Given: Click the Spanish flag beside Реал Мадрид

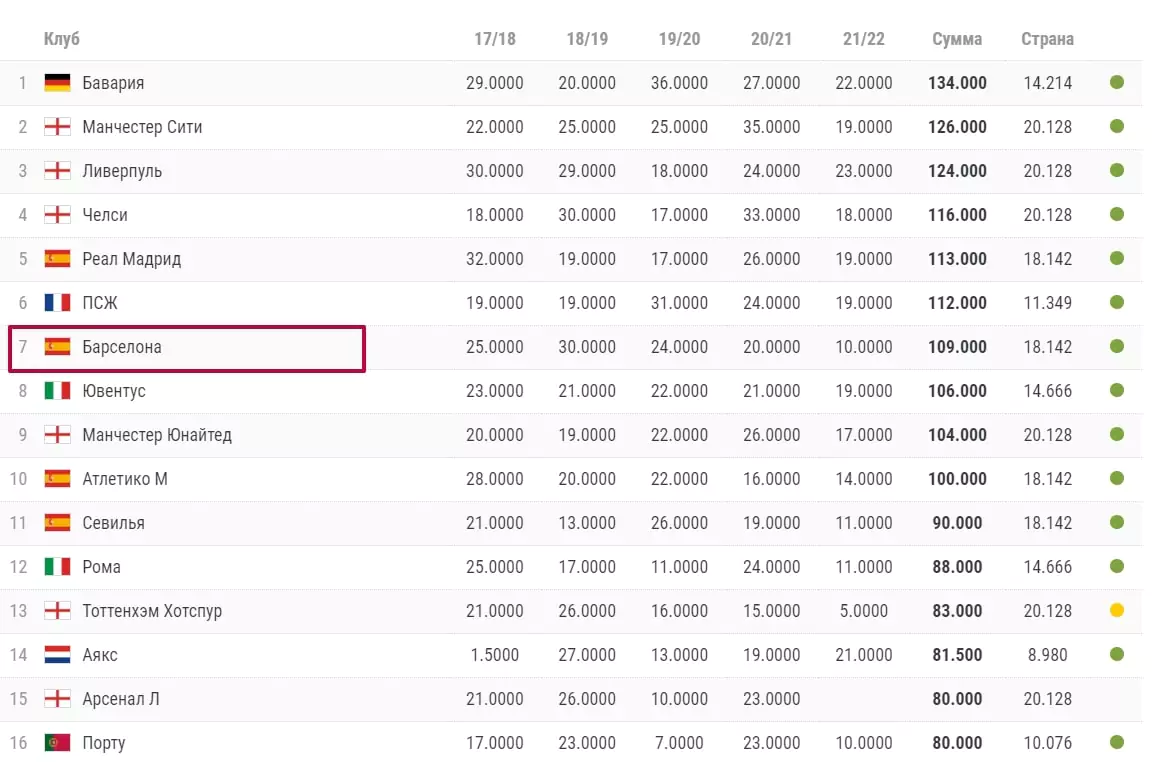Looking at the screenshot, I should click(57, 258).
